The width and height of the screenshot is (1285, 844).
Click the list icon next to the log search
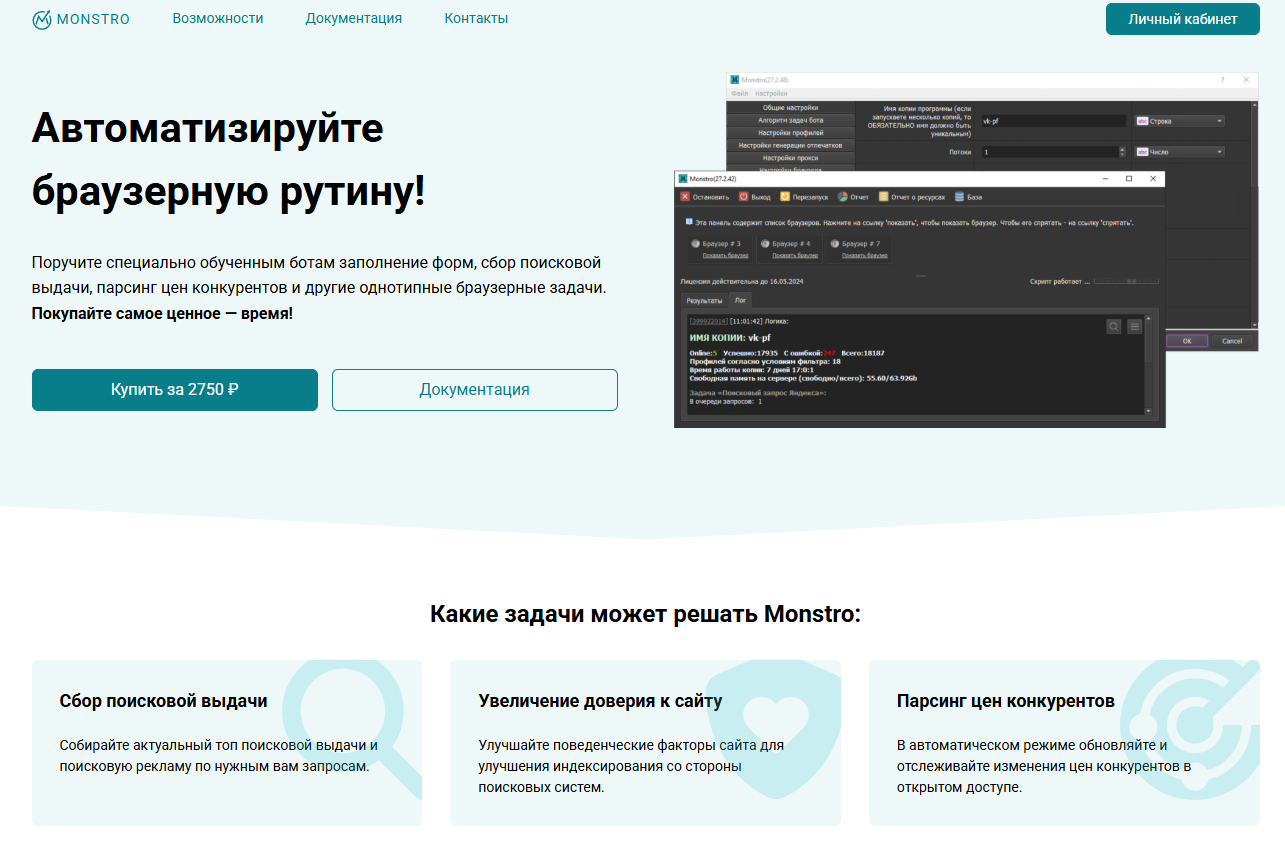point(1135,326)
